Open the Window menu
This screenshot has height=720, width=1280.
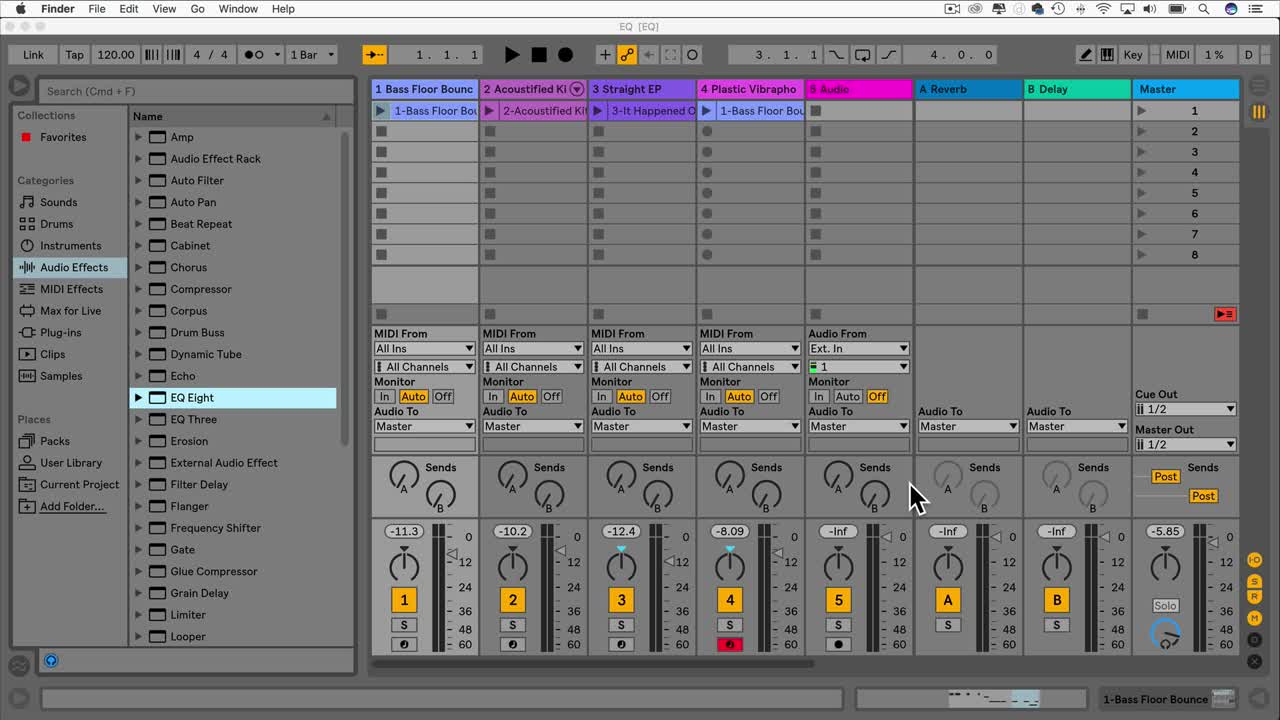pos(238,9)
